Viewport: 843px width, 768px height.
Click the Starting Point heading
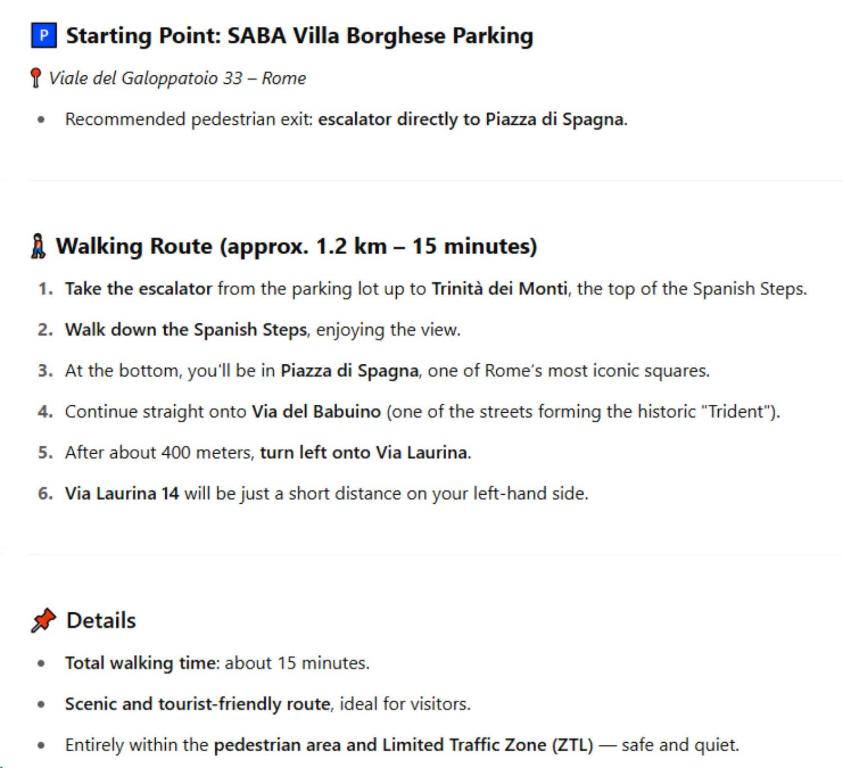[x=299, y=37]
